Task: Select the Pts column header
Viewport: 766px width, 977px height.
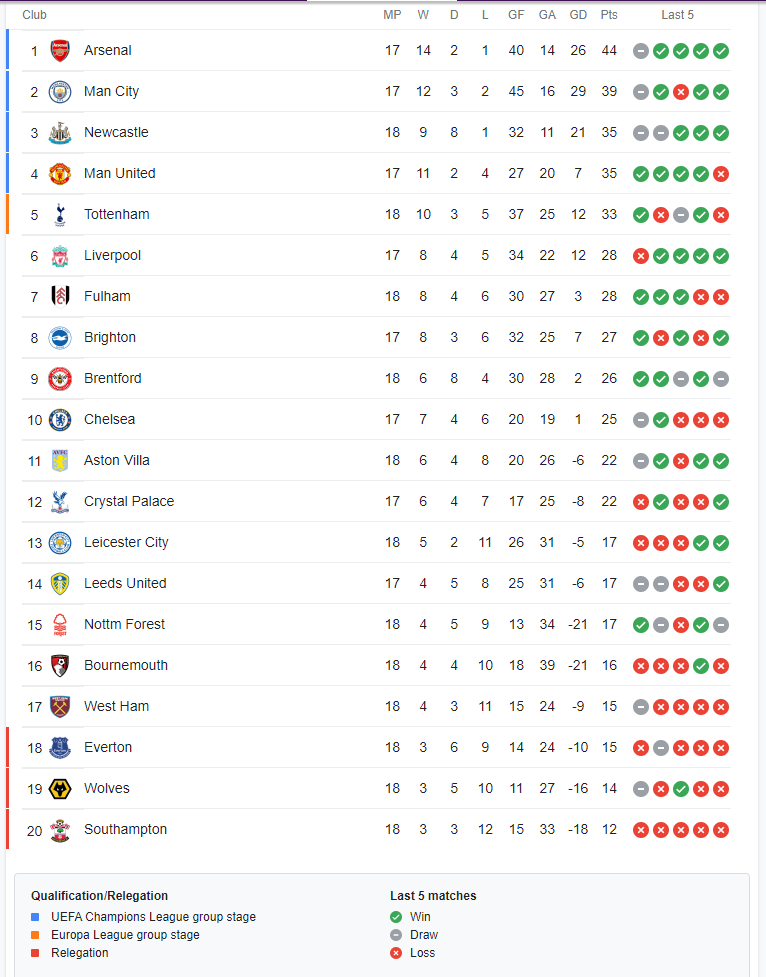Action: [609, 15]
